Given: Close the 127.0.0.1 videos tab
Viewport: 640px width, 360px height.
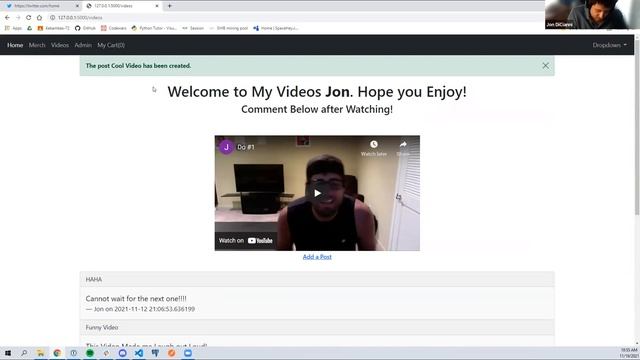Looking at the screenshot, I should [x=157, y=6].
